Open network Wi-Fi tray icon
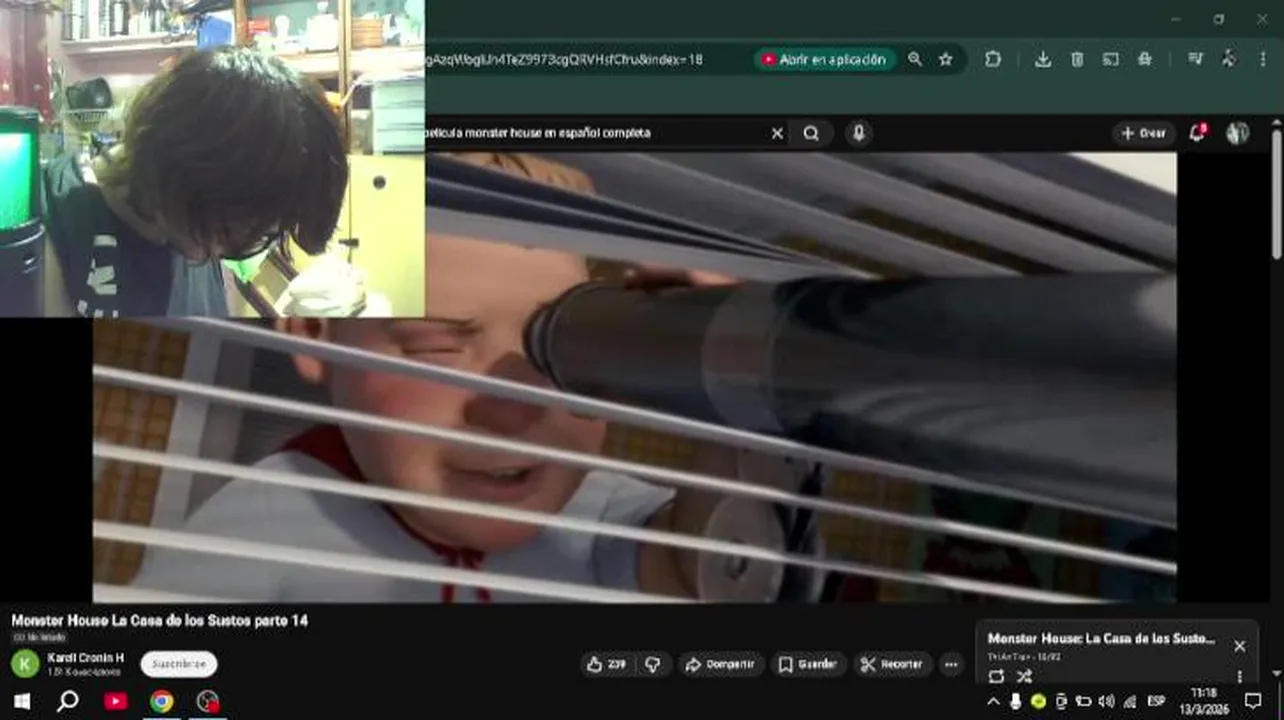This screenshot has height=720, width=1284. click(1130, 701)
